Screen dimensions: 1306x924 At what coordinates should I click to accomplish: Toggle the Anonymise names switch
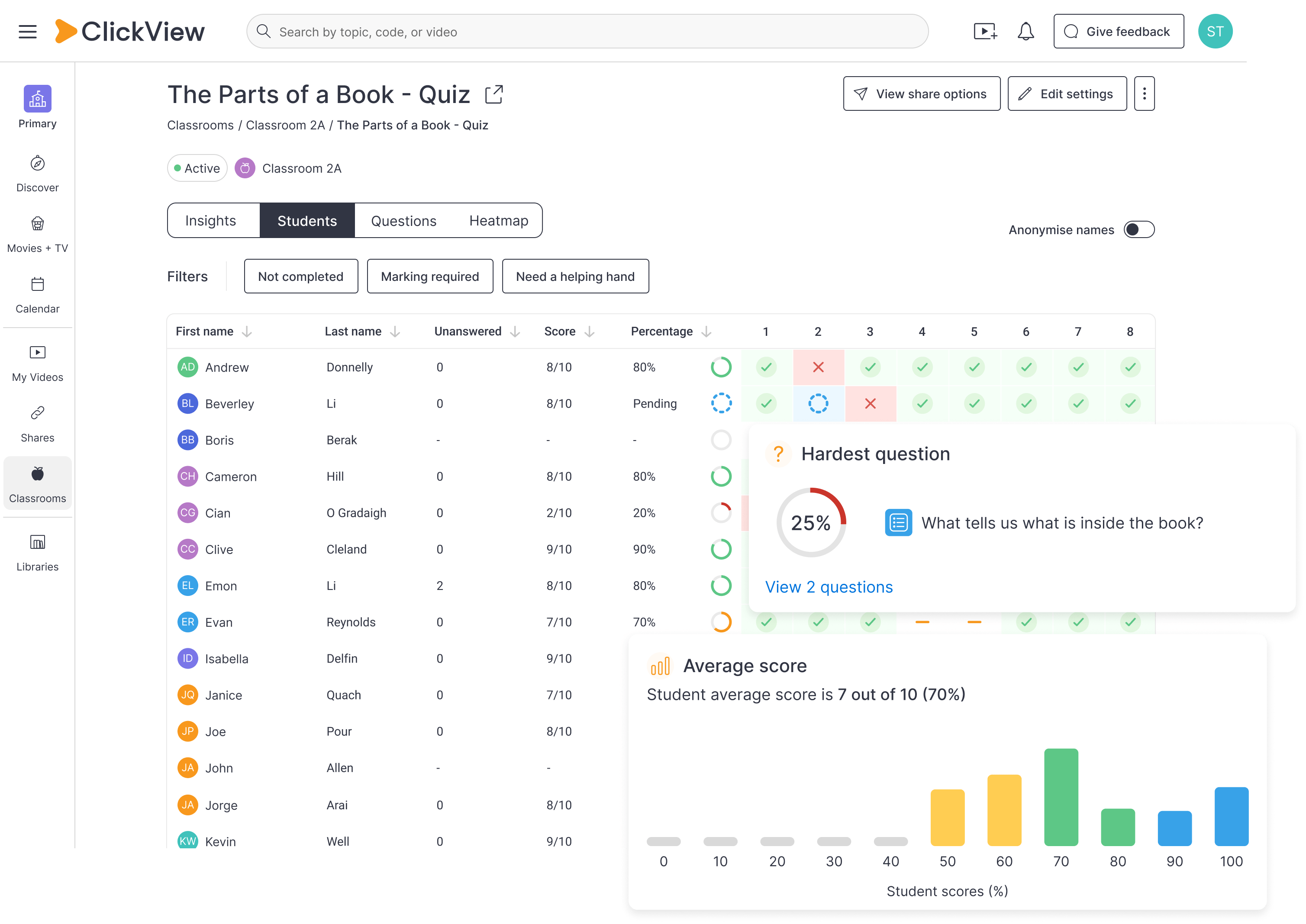pos(1139,230)
